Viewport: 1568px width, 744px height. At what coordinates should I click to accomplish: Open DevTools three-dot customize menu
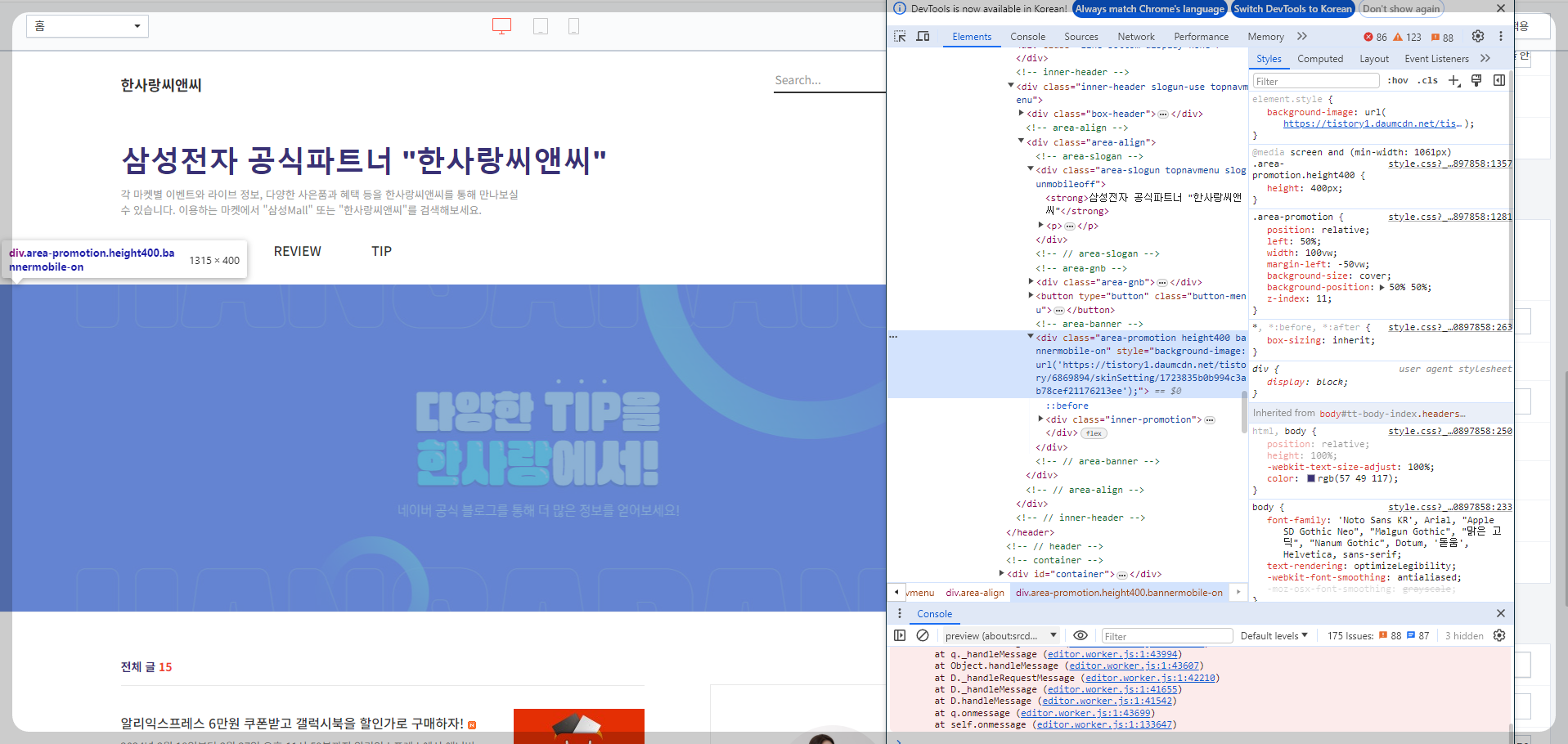1500,36
